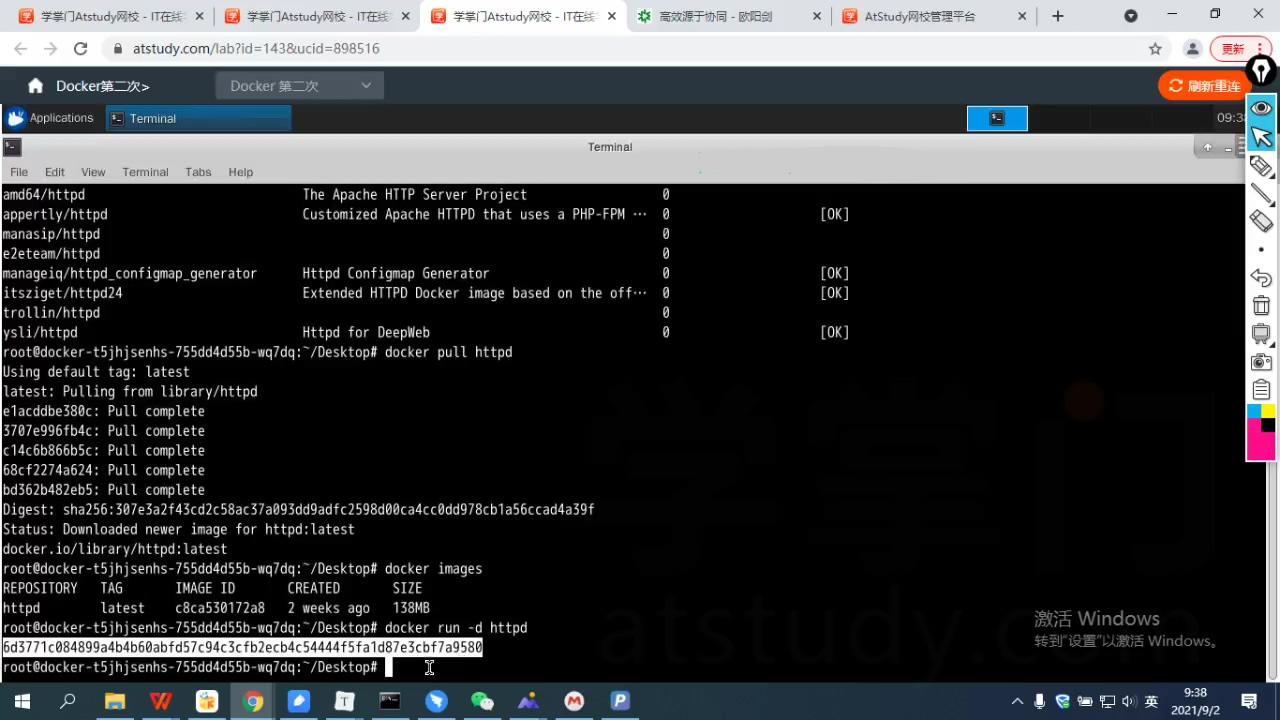Switch to the AtStudy网校管理平台 browser tab
The width and height of the screenshot is (1280, 720).
click(920, 16)
